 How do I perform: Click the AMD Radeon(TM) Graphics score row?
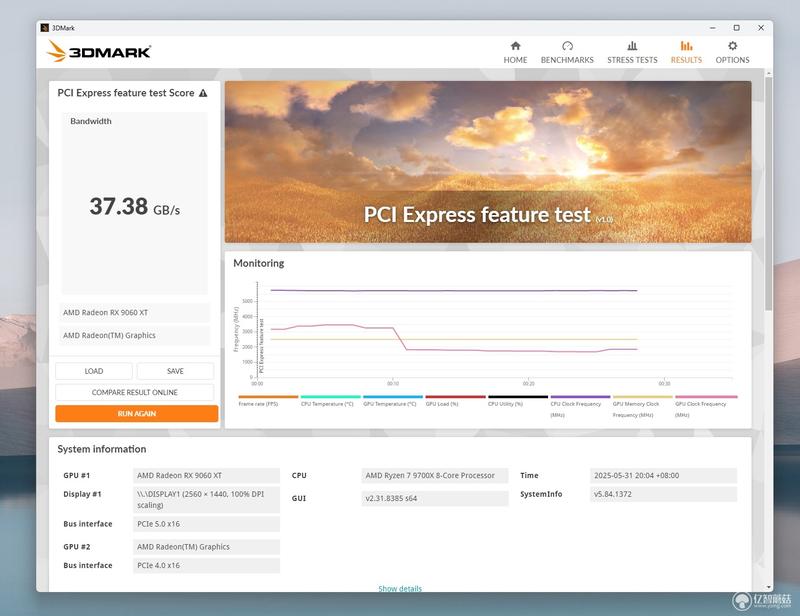[134, 335]
